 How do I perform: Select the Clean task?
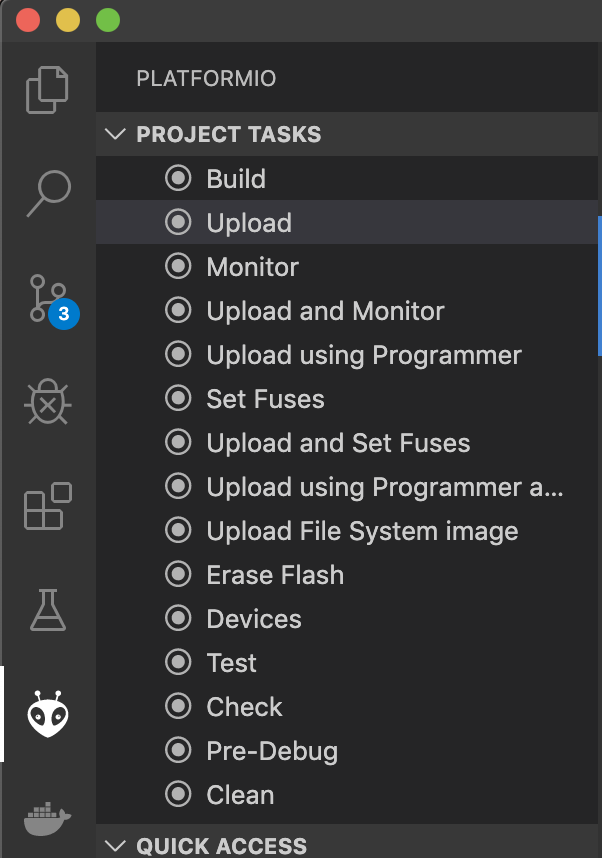click(347, 795)
